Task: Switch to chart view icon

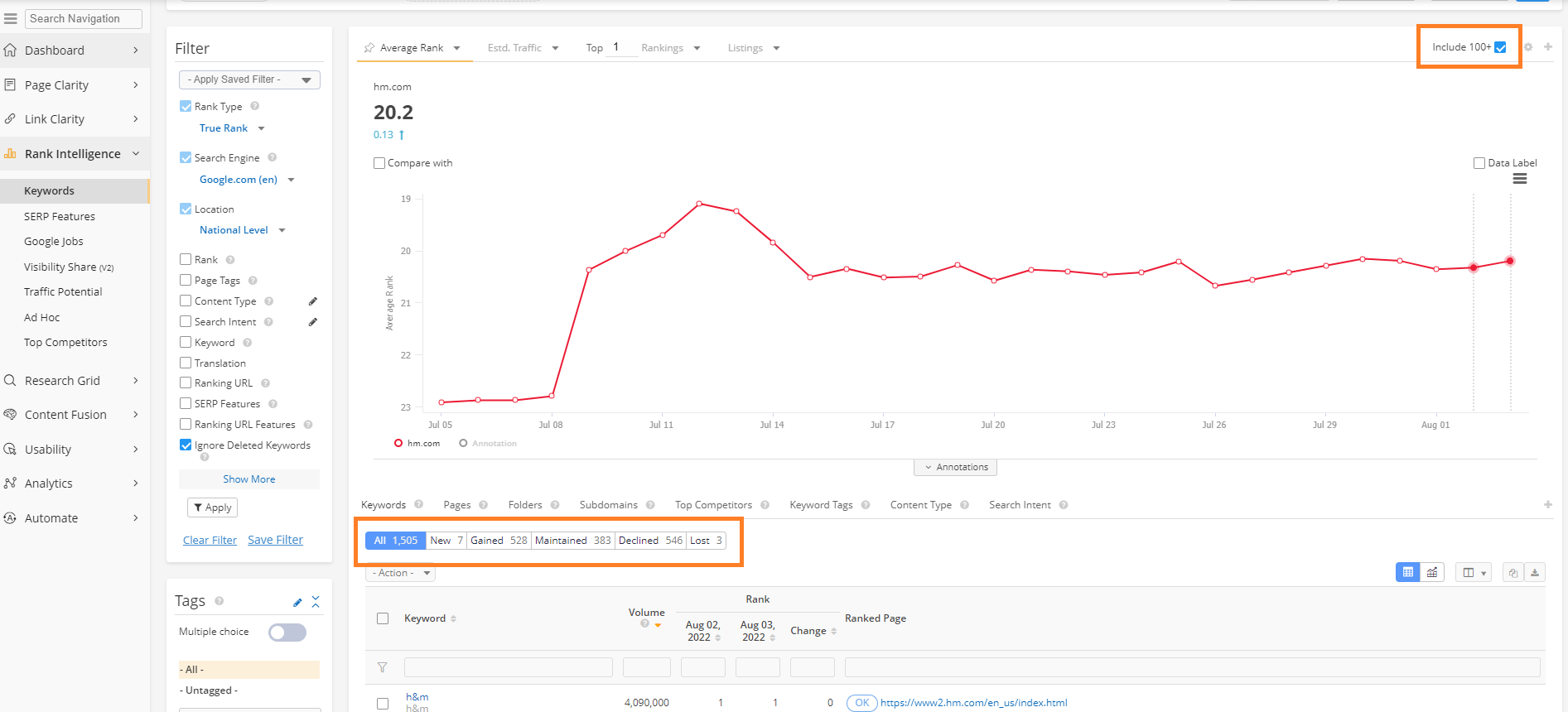Action: click(x=1432, y=572)
